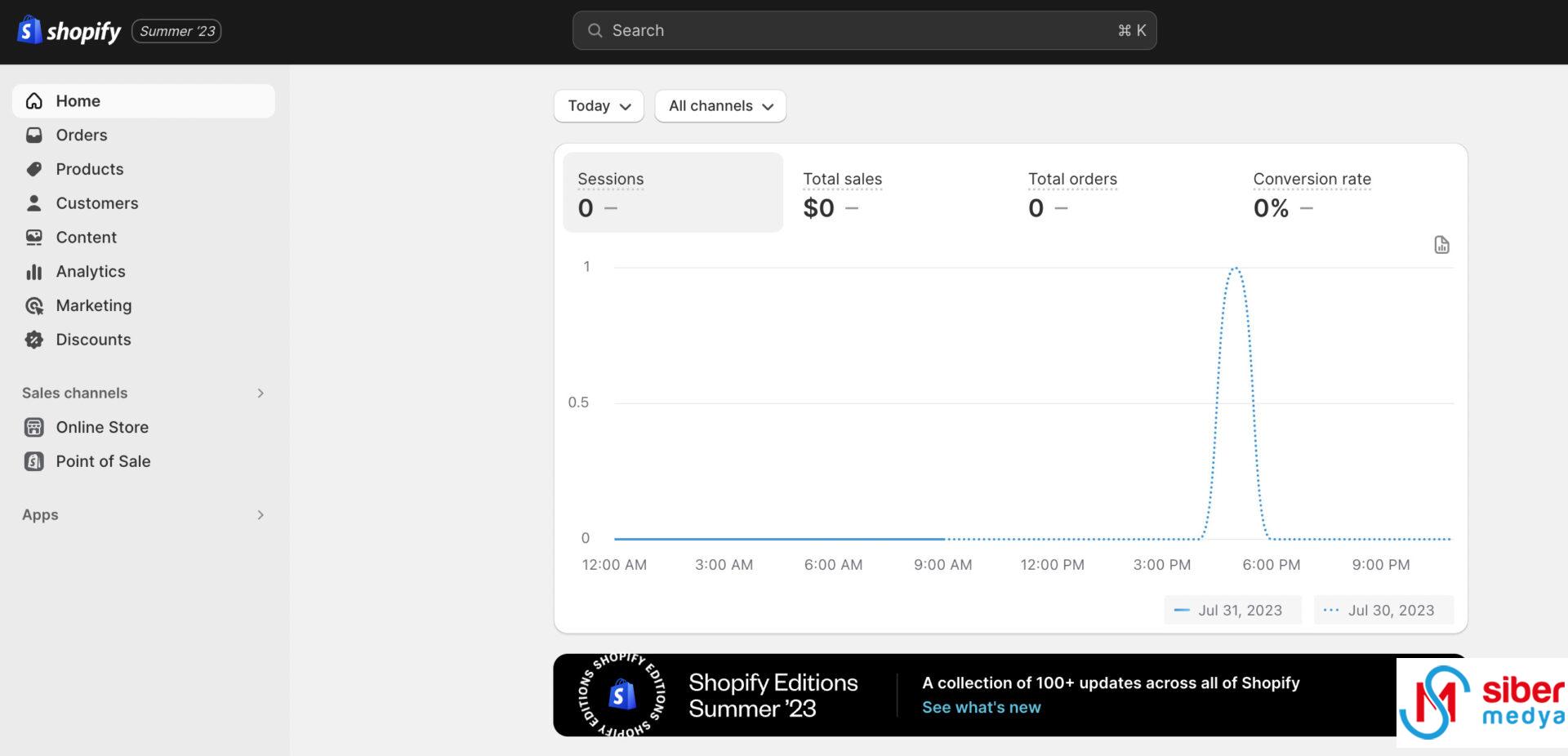Screen dimensions: 1568x756
Task: Select the Conversion rate metric
Action: tap(1348, 193)
